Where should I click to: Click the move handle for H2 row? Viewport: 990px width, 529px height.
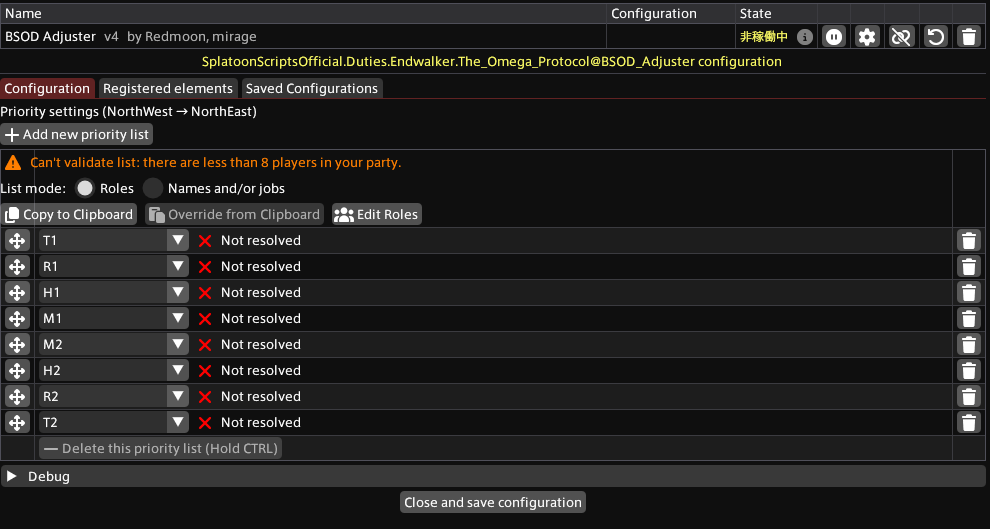17,371
